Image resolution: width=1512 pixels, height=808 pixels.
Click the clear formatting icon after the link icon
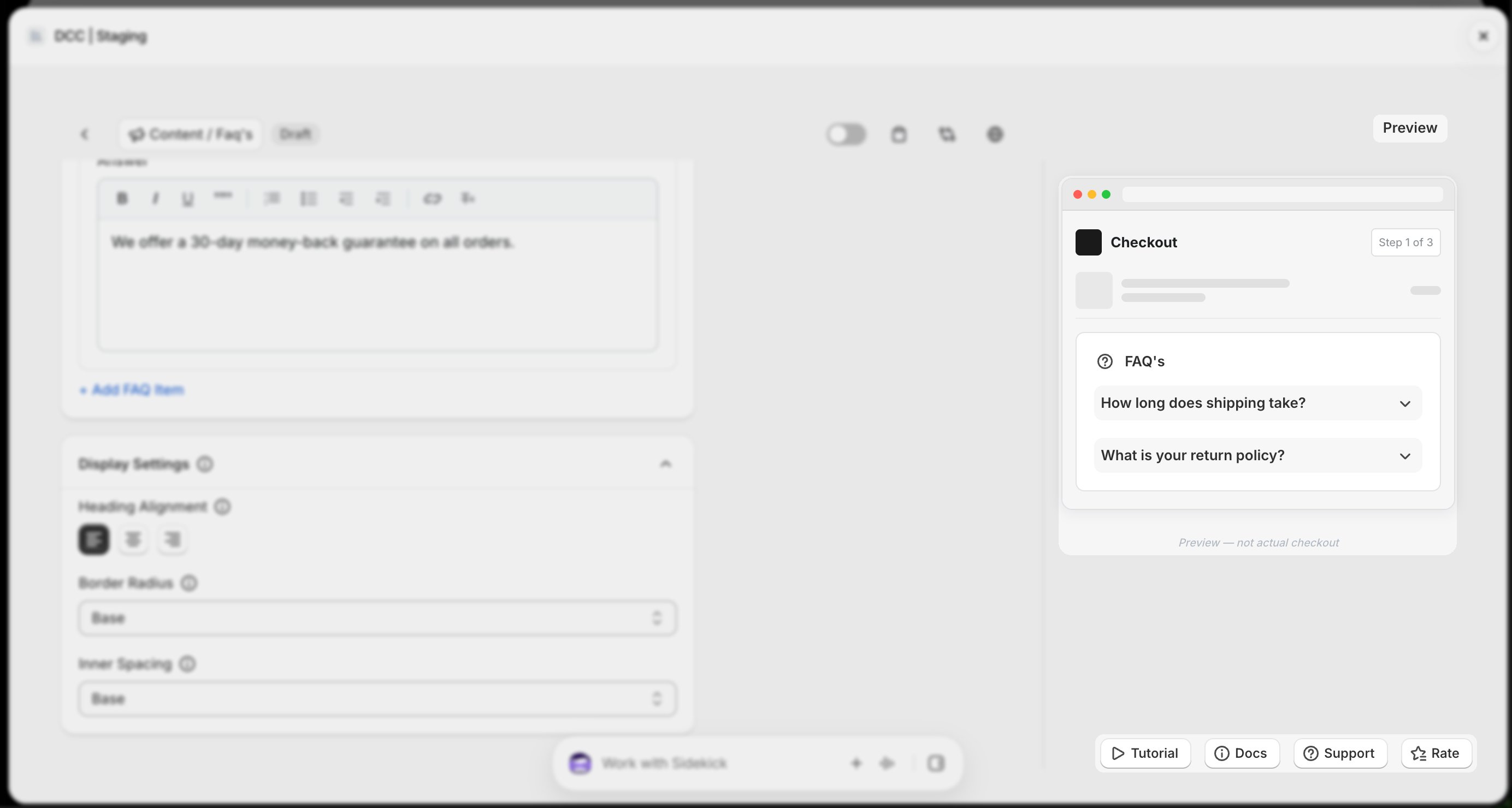click(468, 199)
